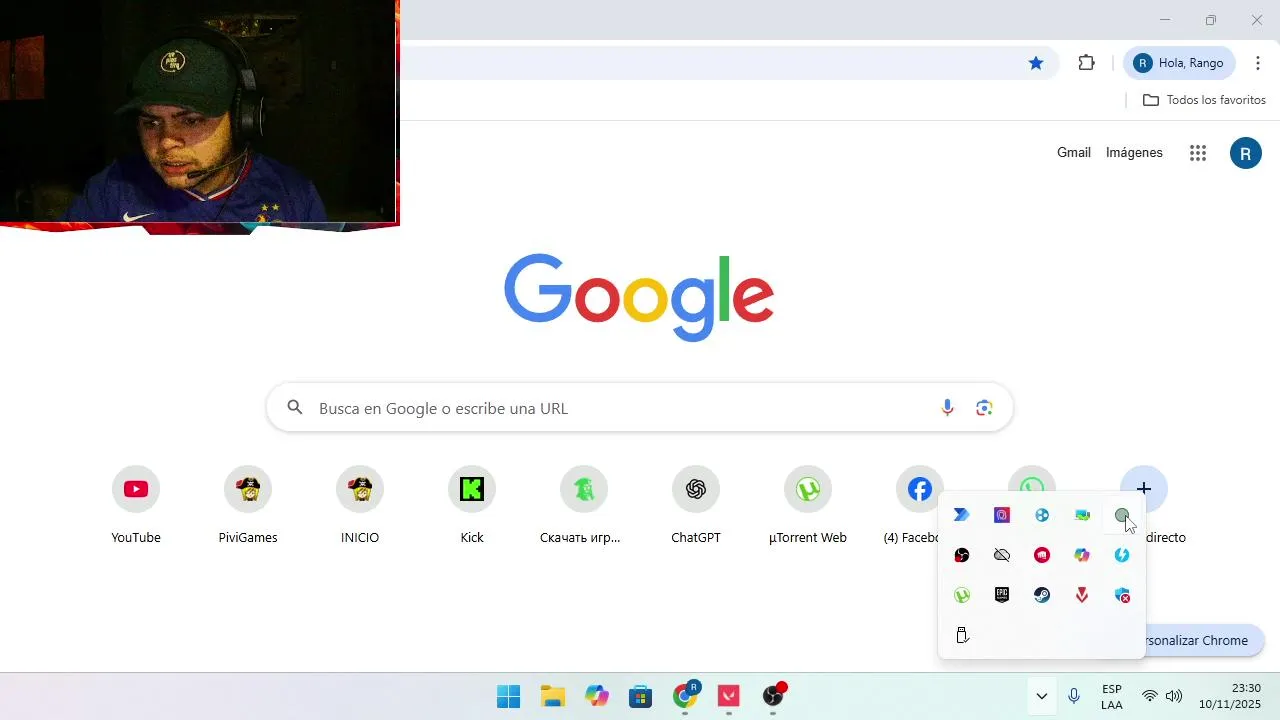Viewport: 1280px width, 720px height.
Task: Open the Epic Games tray icon
Action: [x=1002, y=595]
